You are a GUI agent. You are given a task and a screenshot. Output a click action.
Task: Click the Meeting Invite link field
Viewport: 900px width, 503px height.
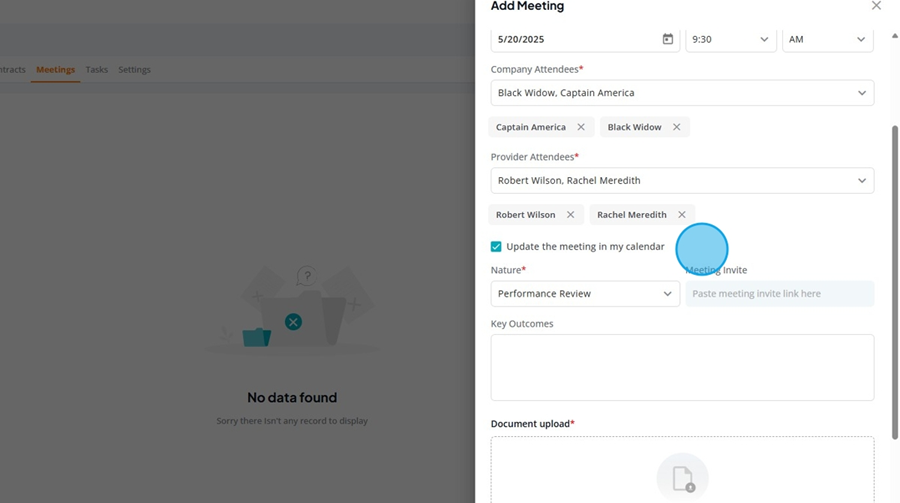tap(779, 293)
